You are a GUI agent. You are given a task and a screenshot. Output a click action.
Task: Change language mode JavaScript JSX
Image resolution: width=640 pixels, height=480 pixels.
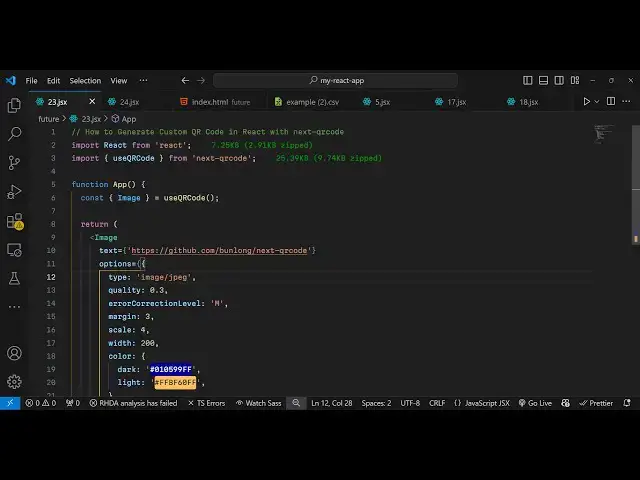(x=482, y=403)
